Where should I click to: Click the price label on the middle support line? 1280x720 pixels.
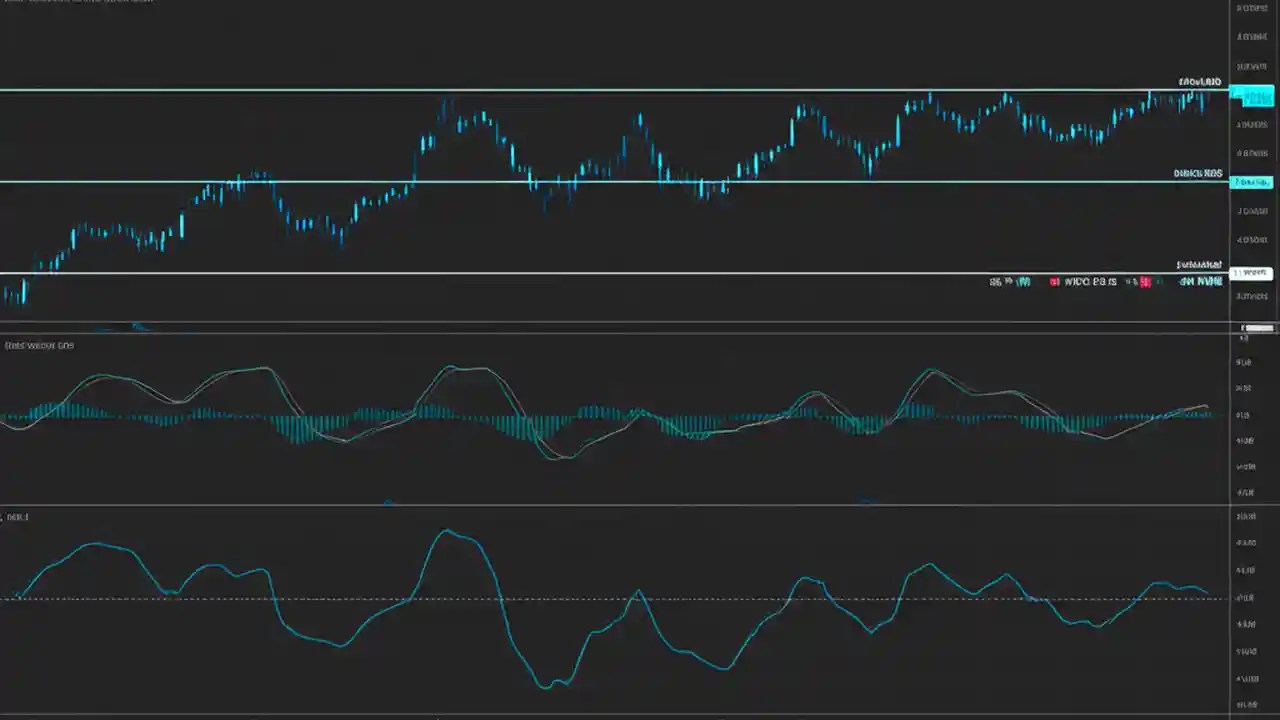(1197, 173)
